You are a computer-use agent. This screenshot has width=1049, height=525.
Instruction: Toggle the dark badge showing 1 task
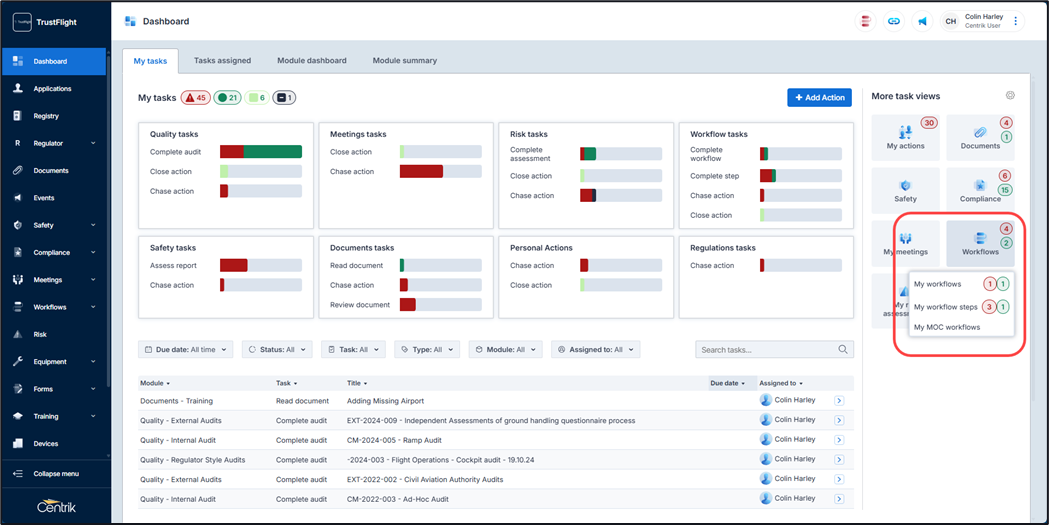(284, 98)
